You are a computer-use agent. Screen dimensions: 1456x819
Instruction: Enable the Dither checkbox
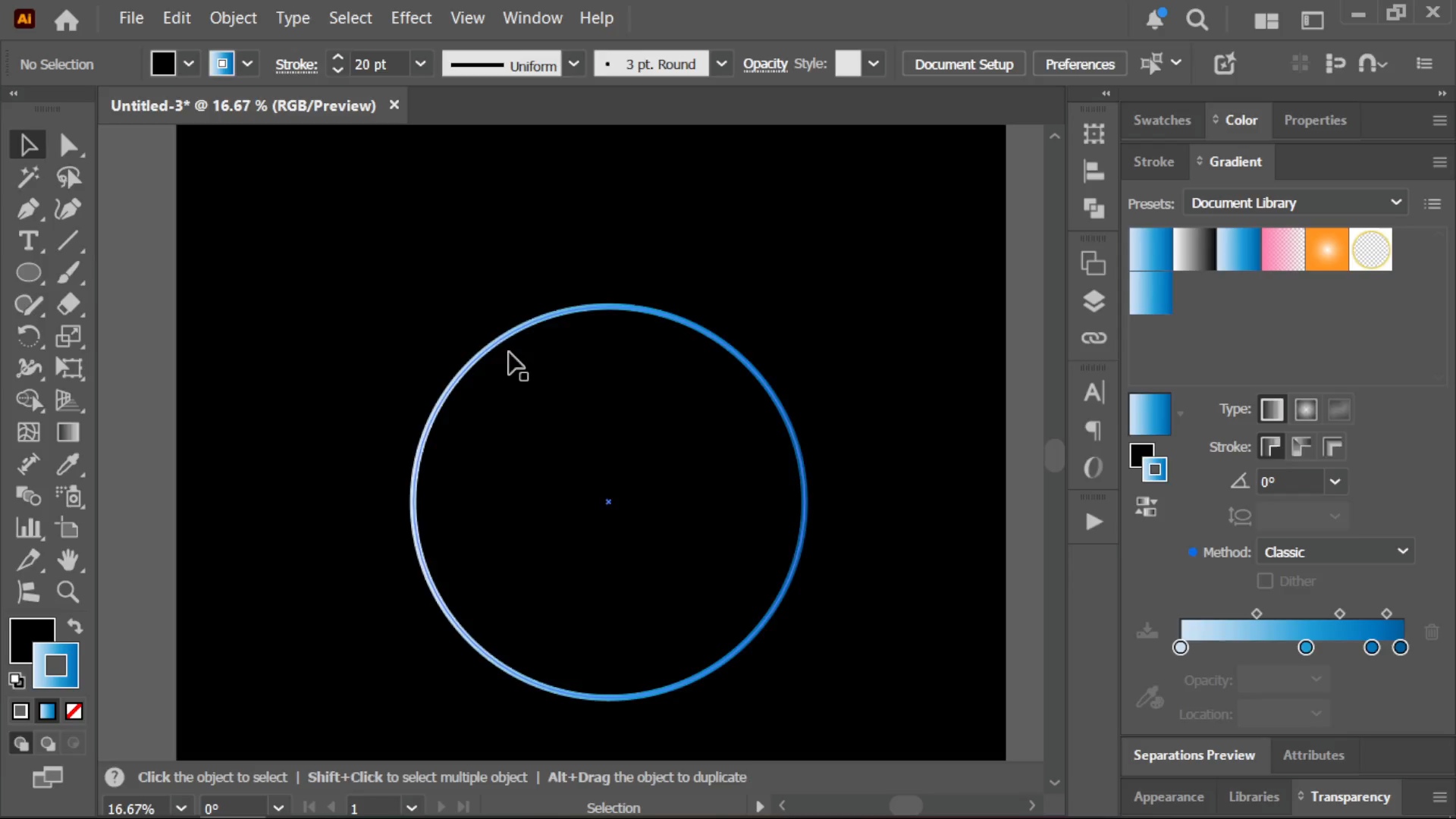pos(1264,581)
